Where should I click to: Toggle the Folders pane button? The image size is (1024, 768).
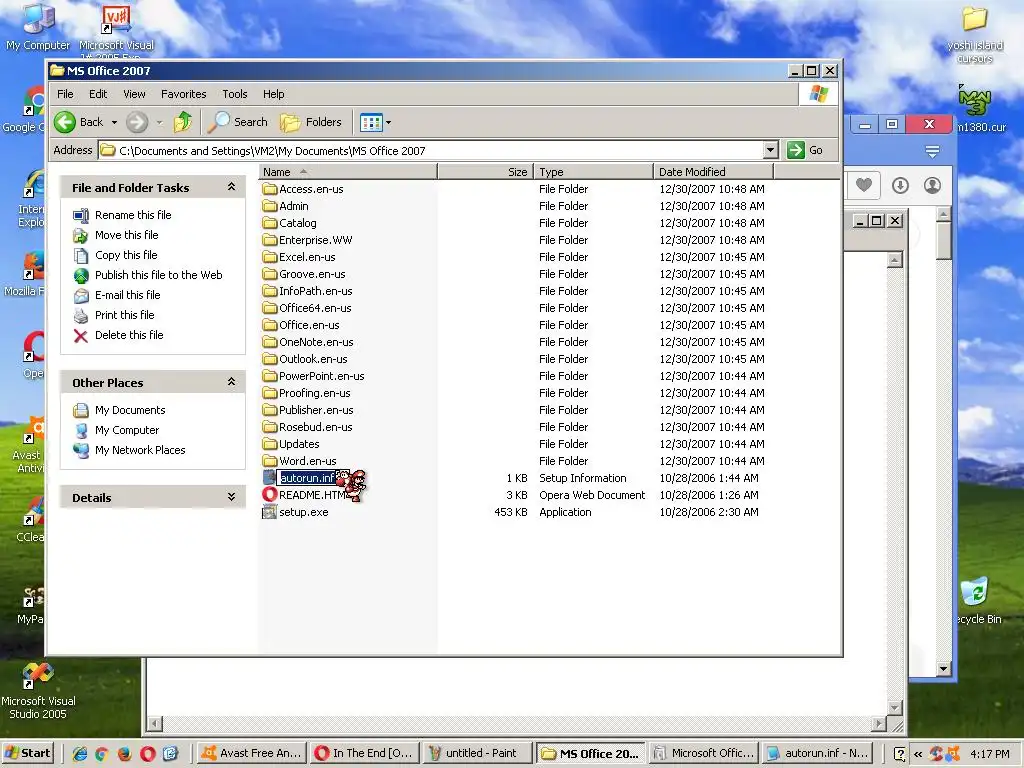pos(311,122)
